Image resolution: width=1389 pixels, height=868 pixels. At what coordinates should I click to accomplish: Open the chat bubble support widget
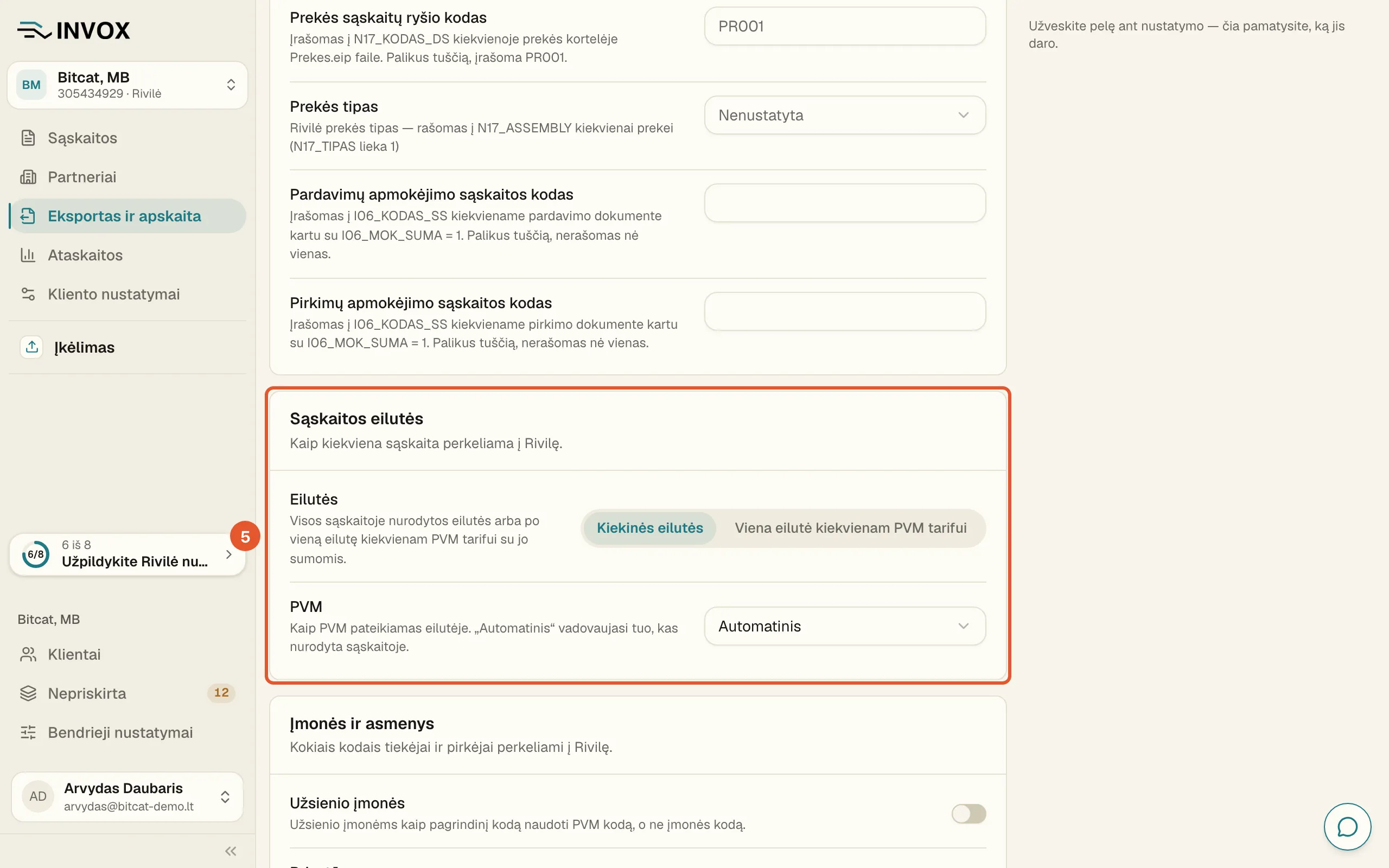(x=1347, y=827)
